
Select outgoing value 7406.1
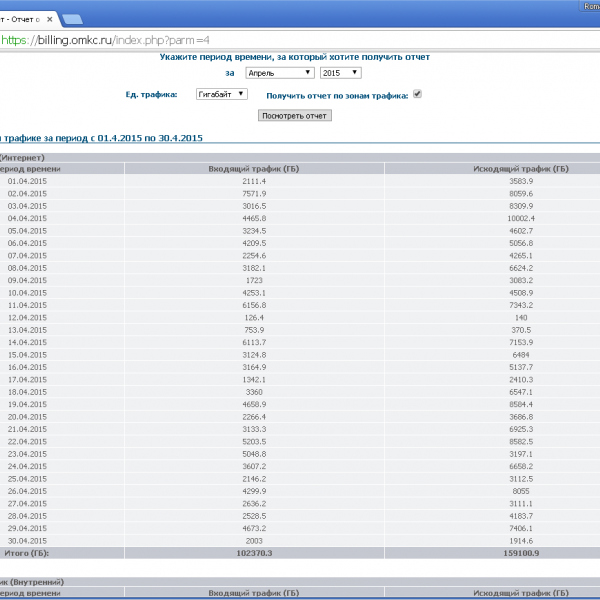(x=521, y=528)
